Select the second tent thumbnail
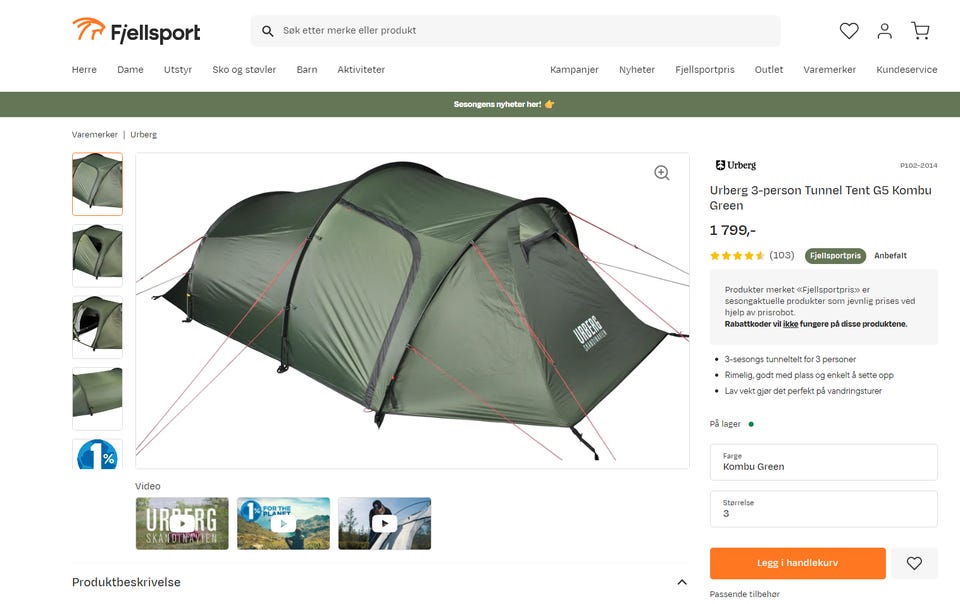This screenshot has width=960, height=604. click(x=97, y=255)
